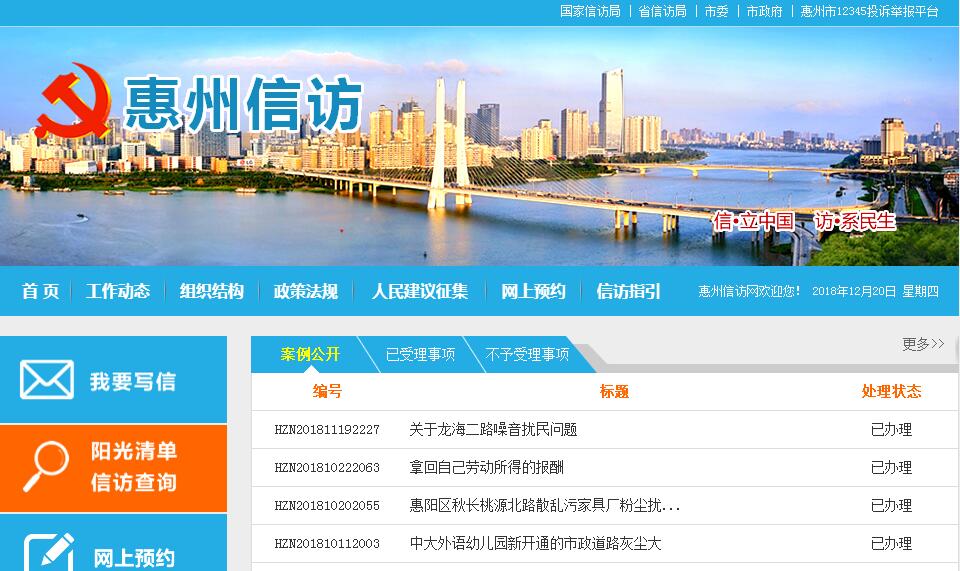
Task: Switch to the 不予受理事项 tab
Action: 527,355
